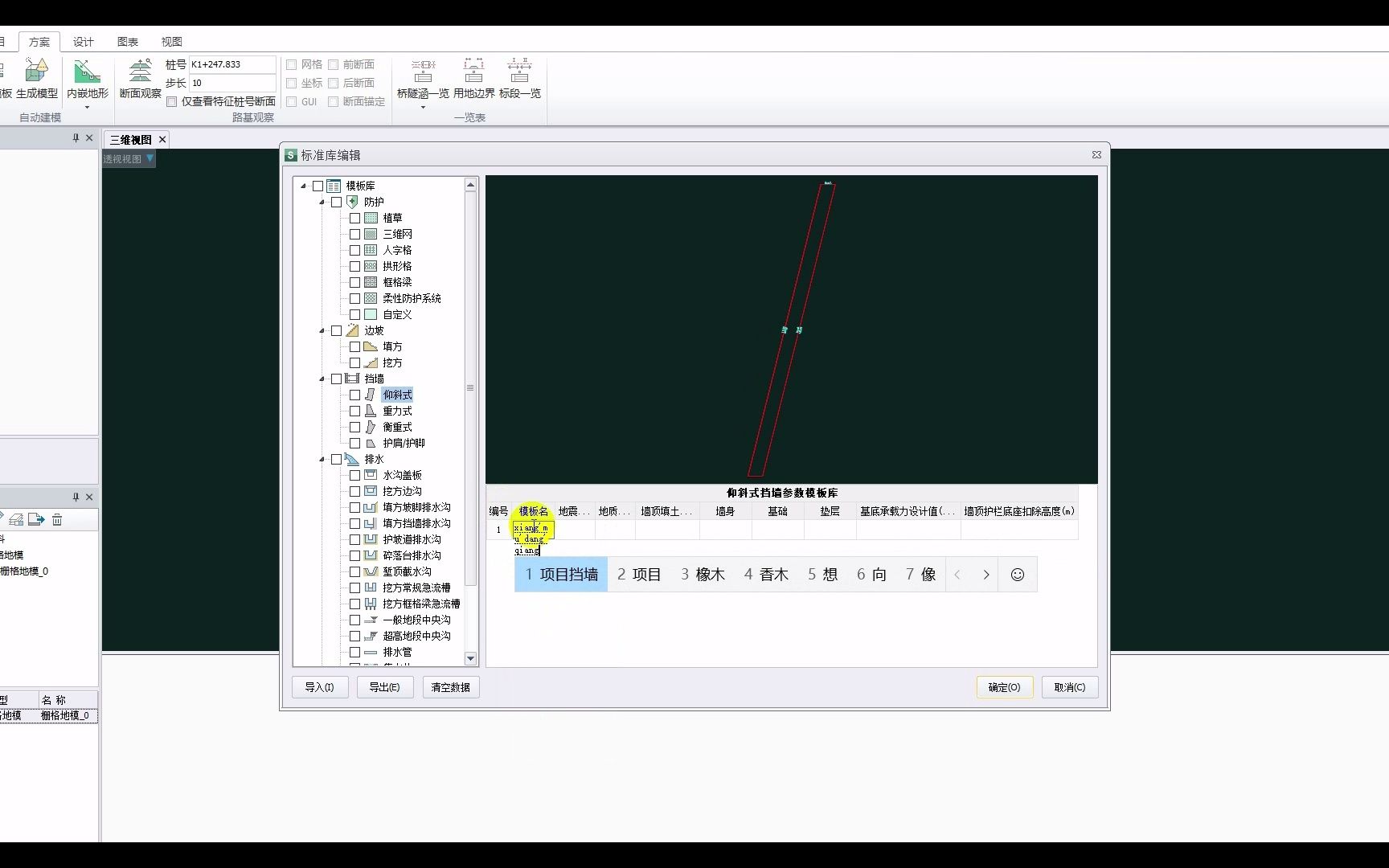The height and width of the screenshot is (868, 1389).
Task: Select the 三维视图 document tab
Action: pos(130,139)
